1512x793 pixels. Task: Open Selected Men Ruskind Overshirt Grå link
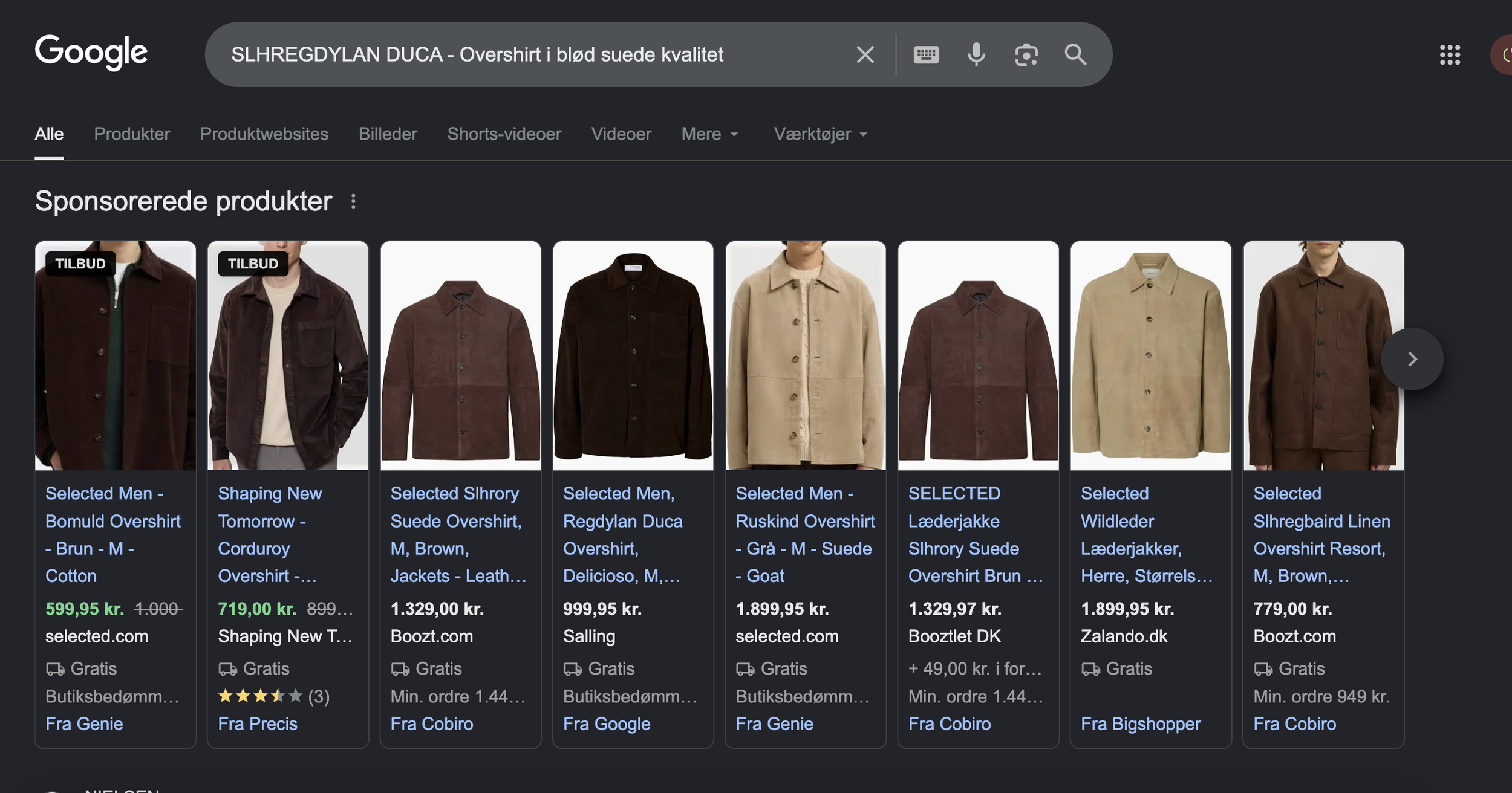[805, 535]
